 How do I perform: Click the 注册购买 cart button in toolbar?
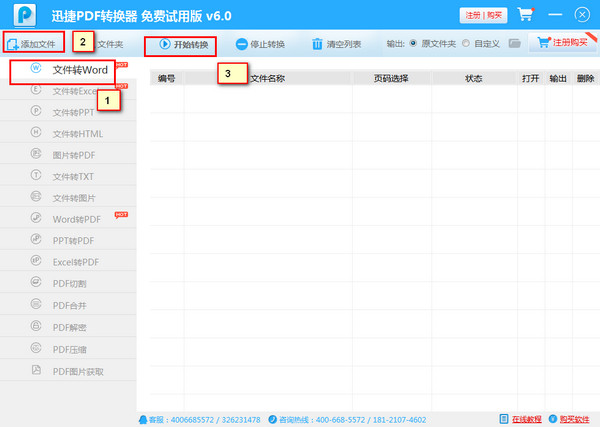562,42
